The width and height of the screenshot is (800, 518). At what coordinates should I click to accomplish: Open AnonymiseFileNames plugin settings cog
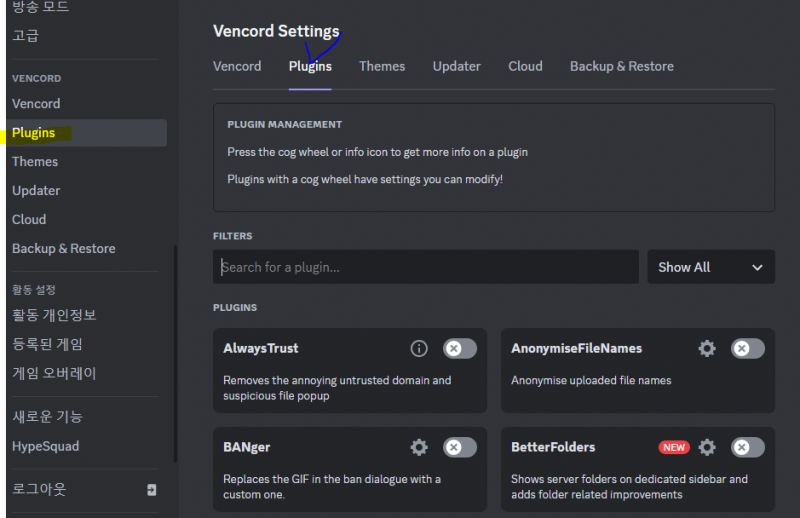coord(707,349)
